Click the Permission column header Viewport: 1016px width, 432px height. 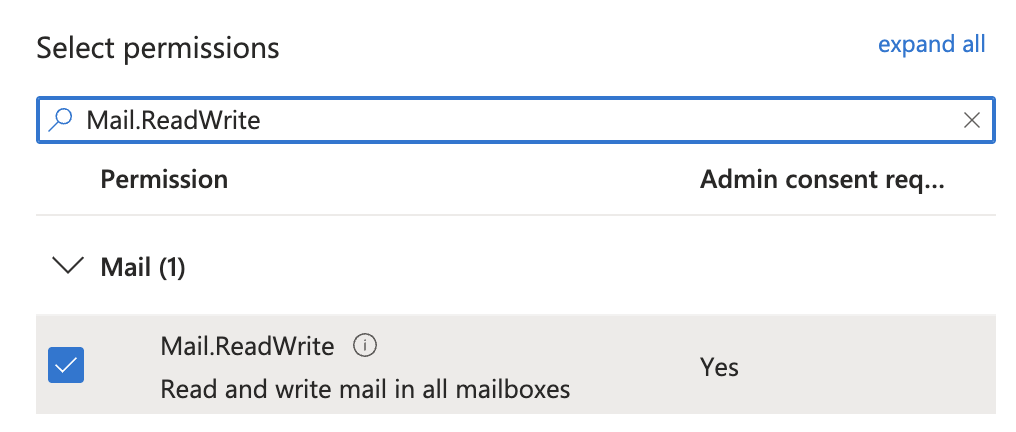tap(164, 180)
